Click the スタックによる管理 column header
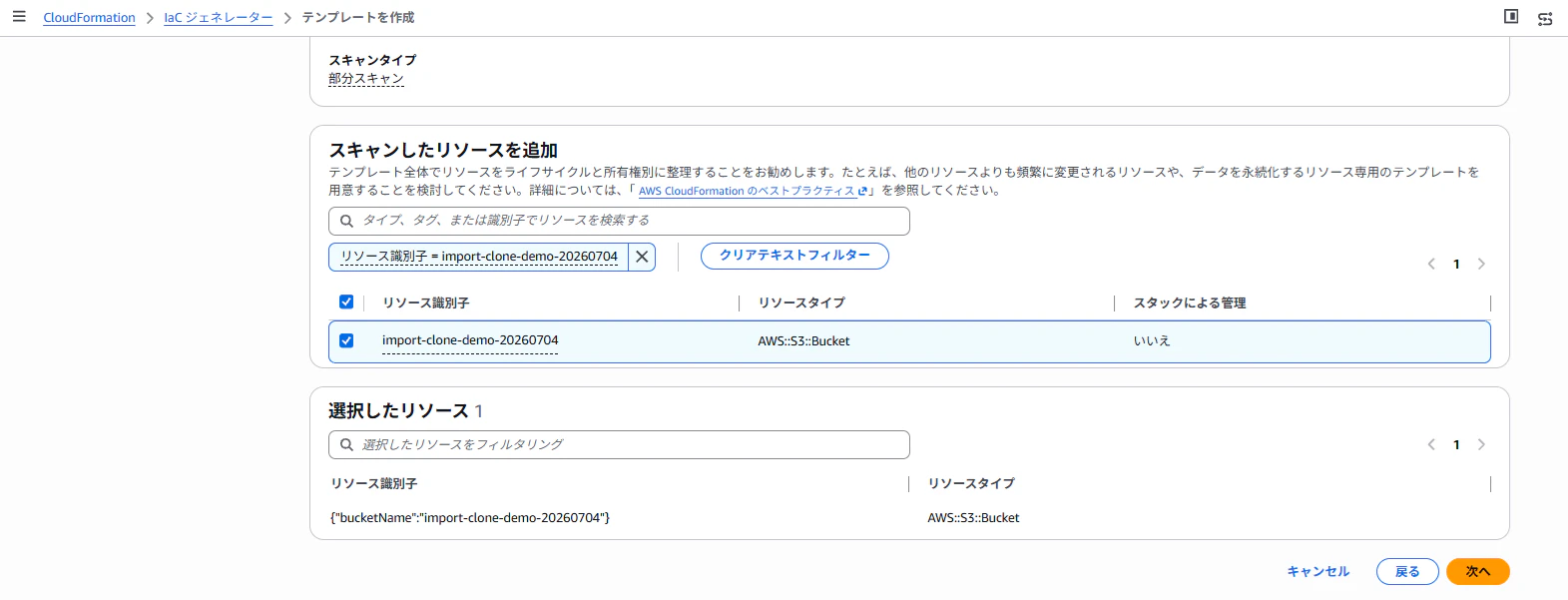 1190,302
